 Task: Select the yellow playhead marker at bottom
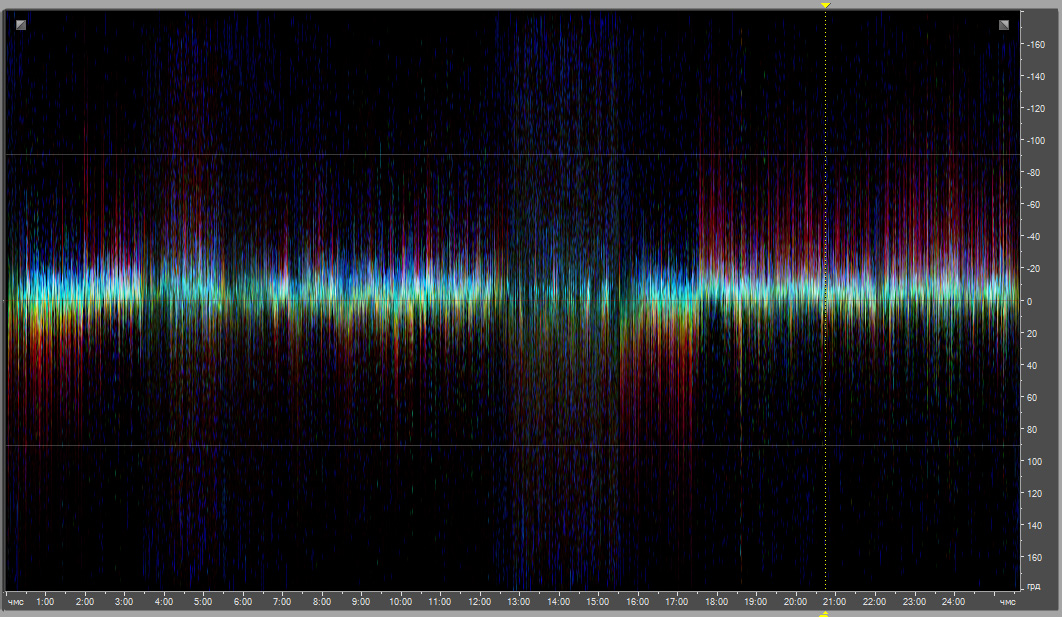(825, 613)
